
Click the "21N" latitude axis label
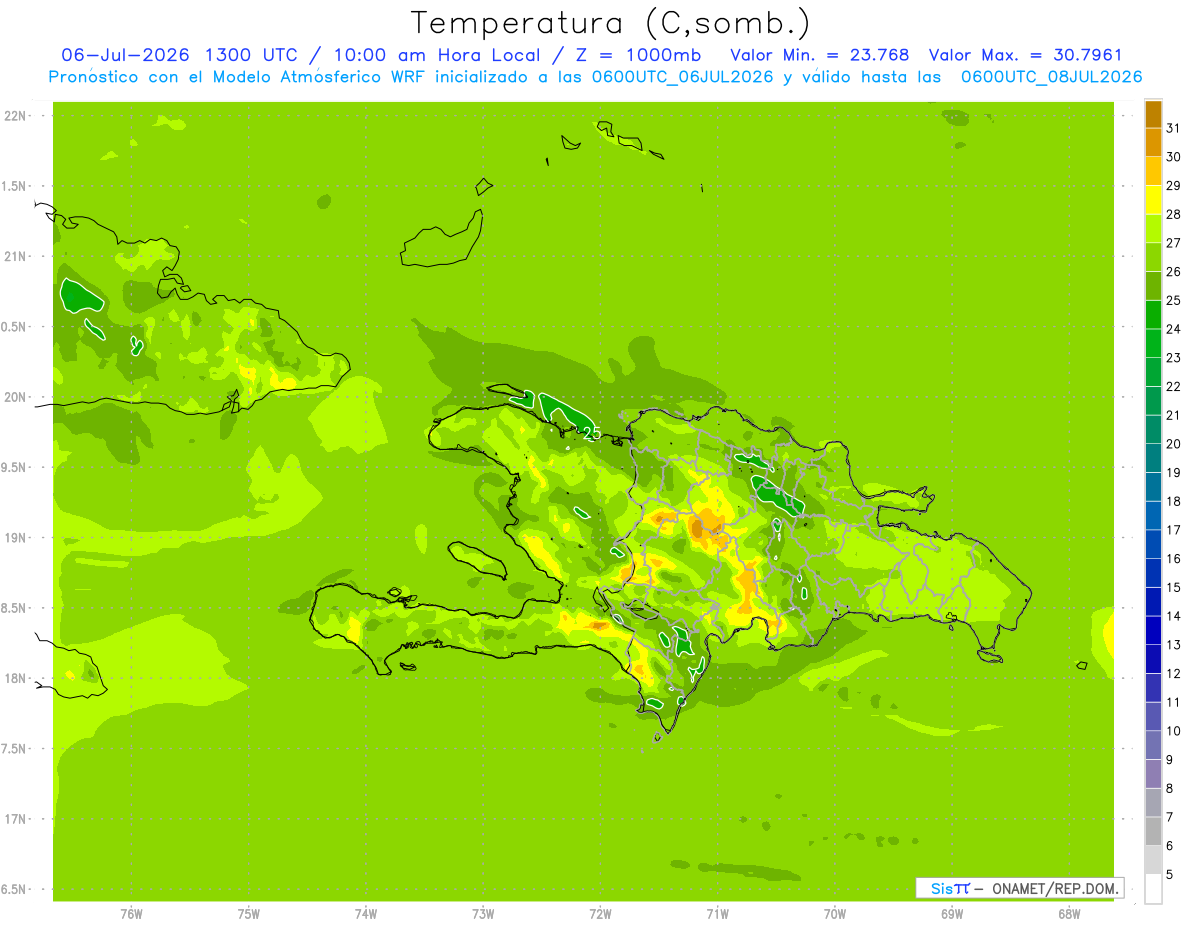13,257
